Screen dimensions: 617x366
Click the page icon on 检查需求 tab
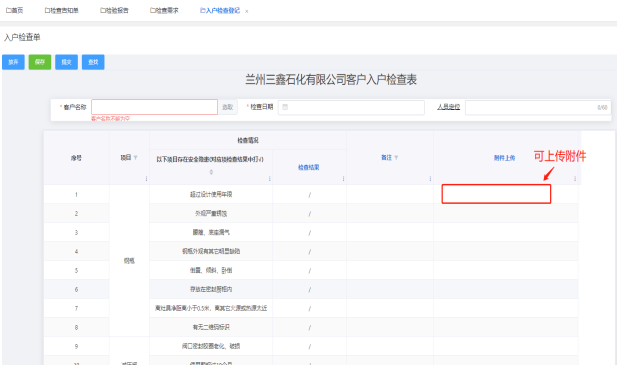[x=152, y=11]
